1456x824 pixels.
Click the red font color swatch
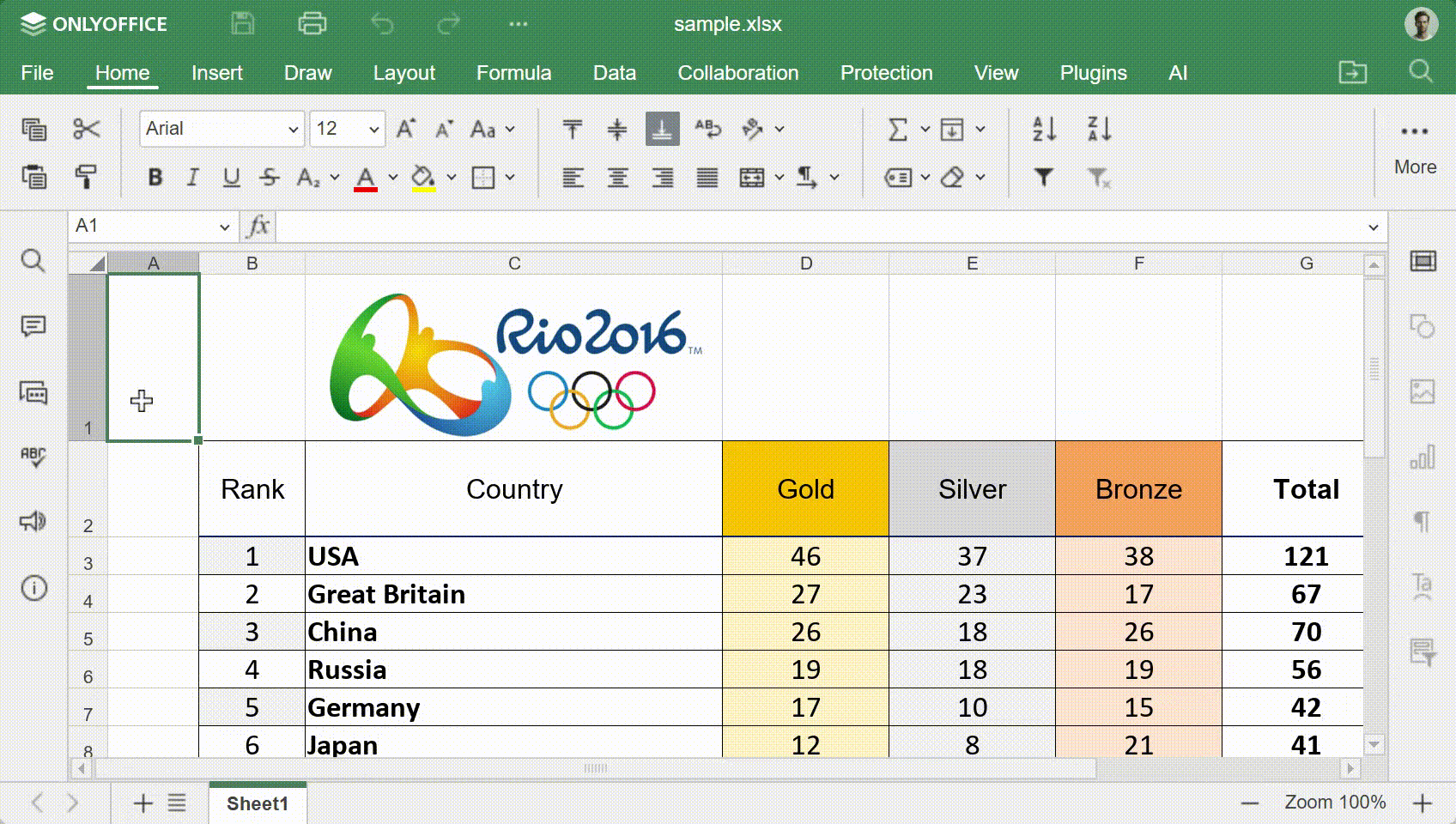click(366, 178)
